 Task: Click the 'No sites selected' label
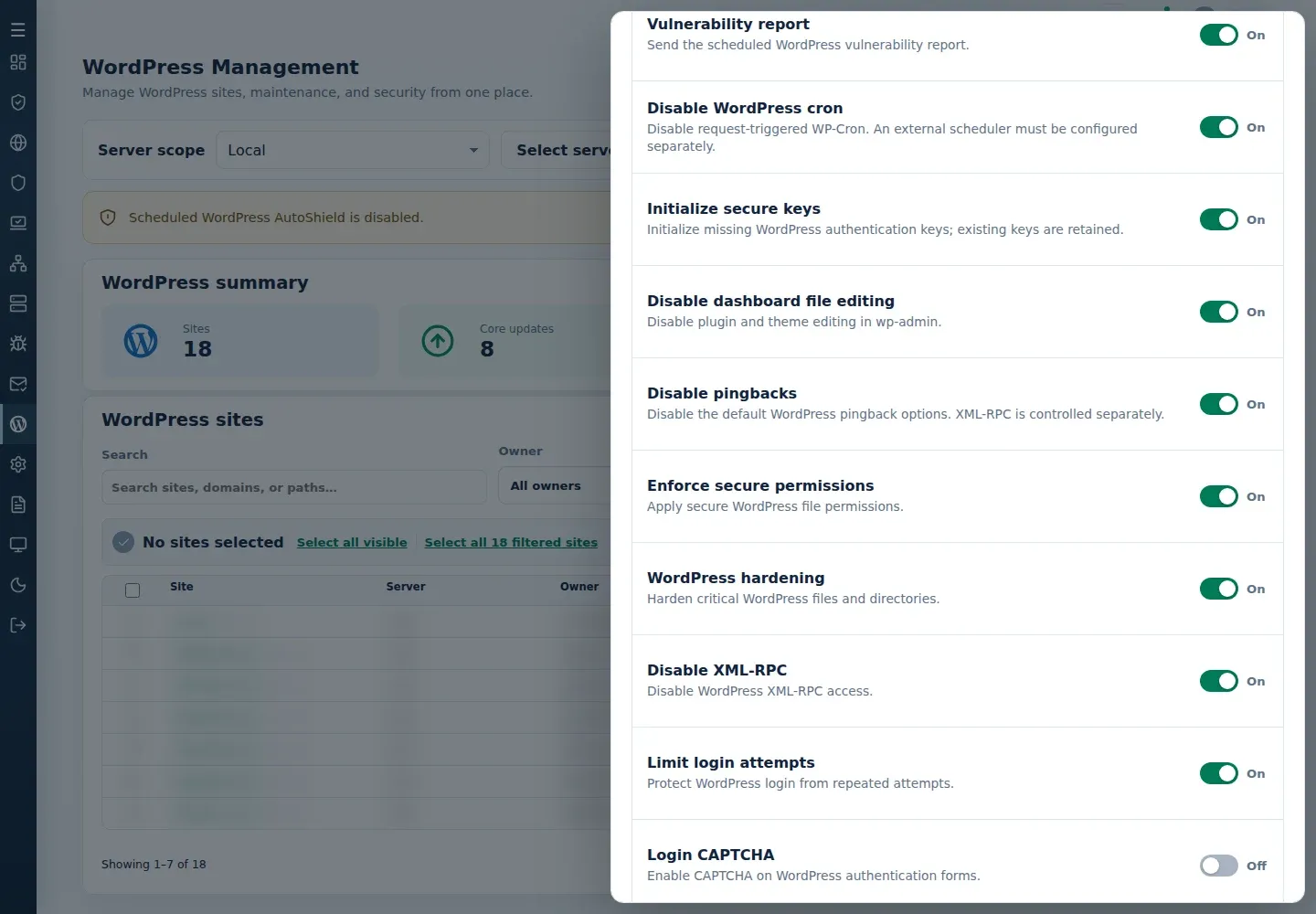(213, 542)
